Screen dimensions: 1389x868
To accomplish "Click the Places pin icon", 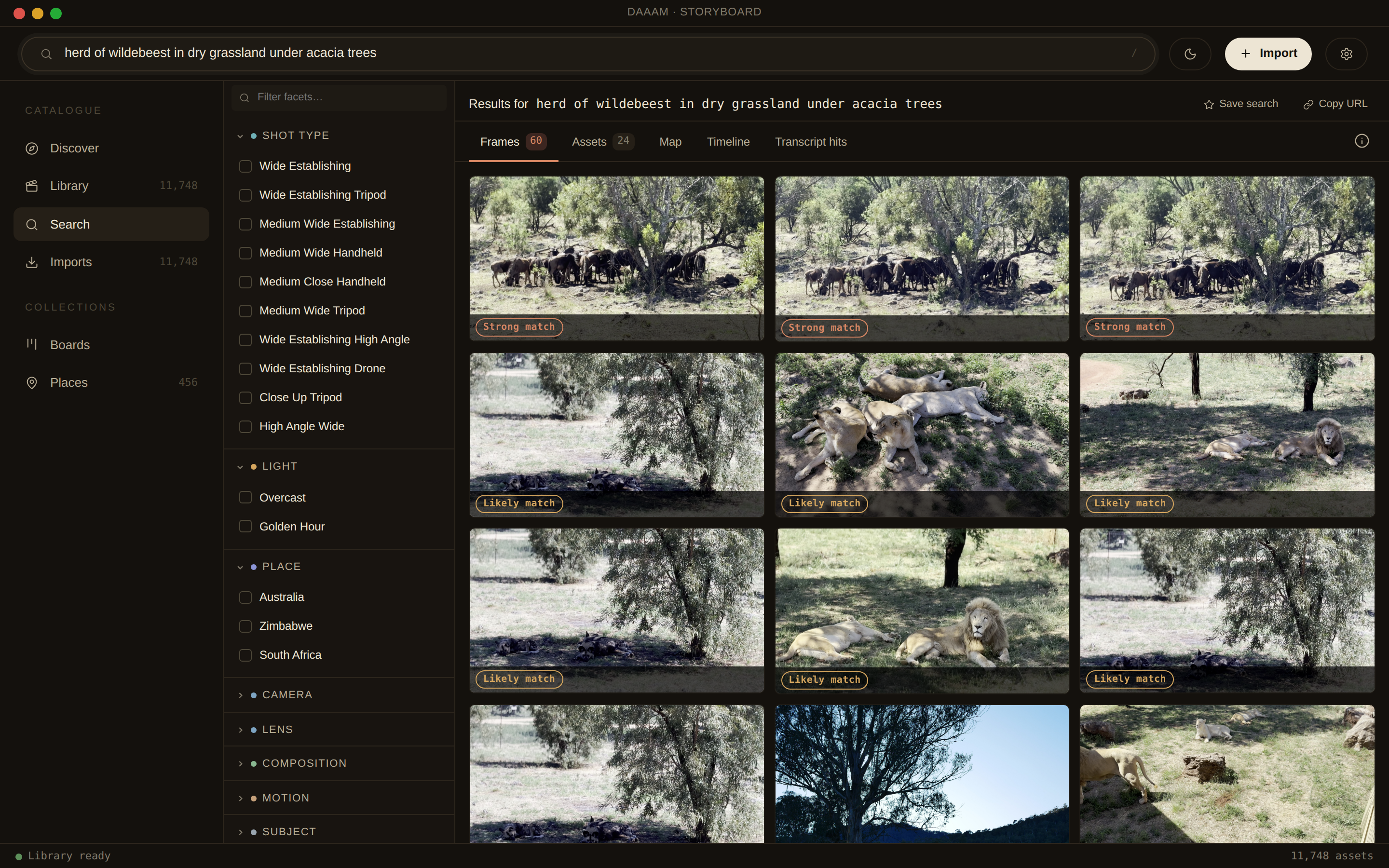I will point(32,383).
